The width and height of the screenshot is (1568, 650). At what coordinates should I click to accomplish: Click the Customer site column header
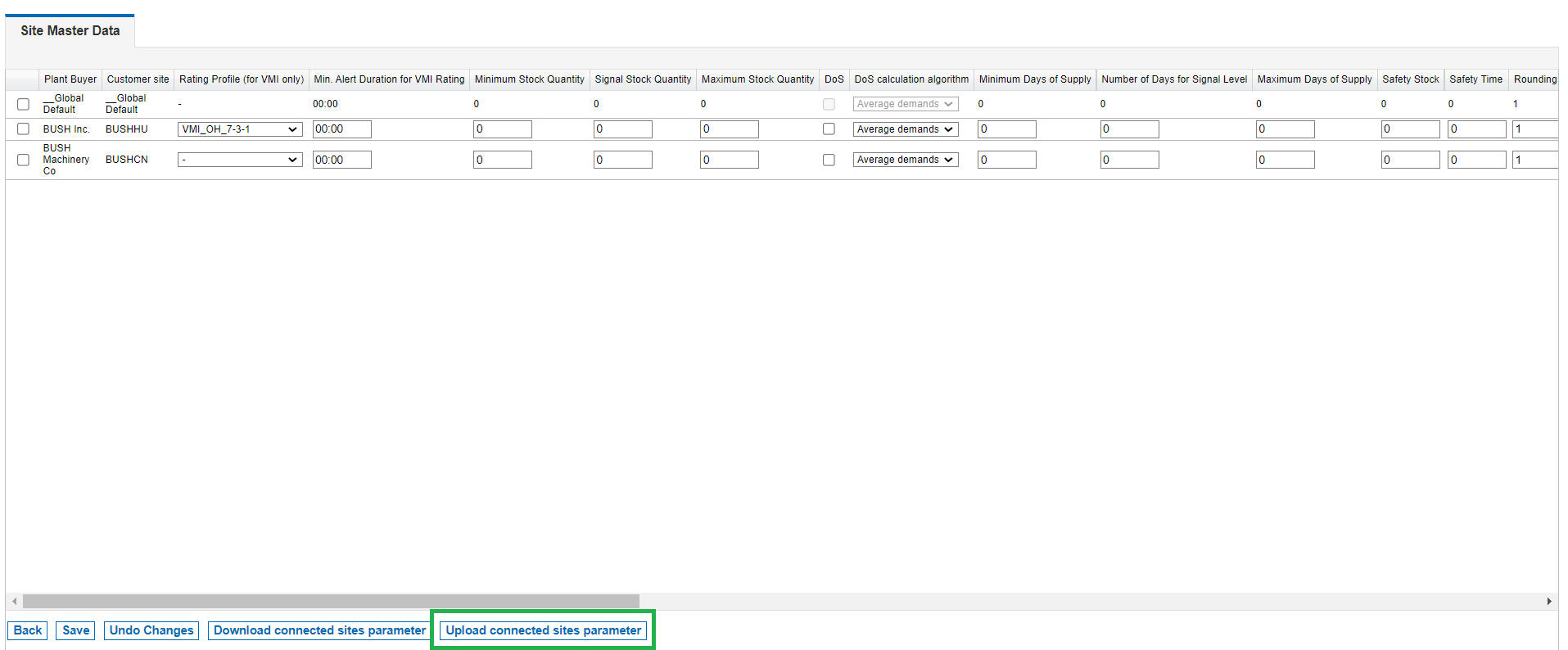(x=138, y=79)
